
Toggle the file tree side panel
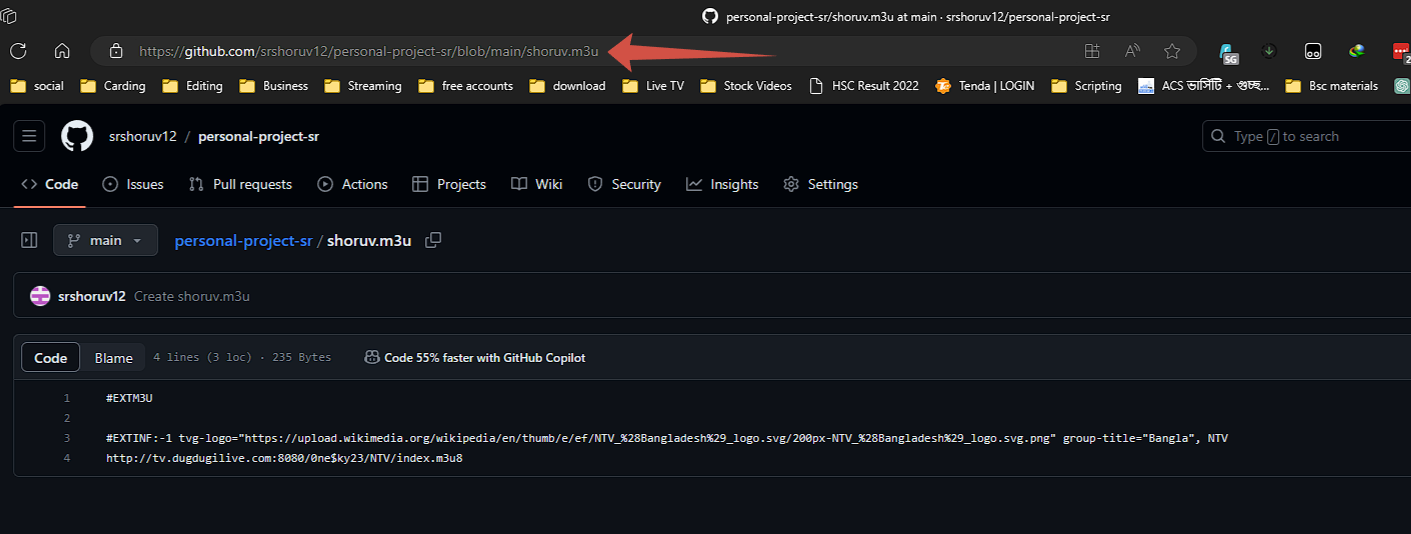tap(29, 240)
